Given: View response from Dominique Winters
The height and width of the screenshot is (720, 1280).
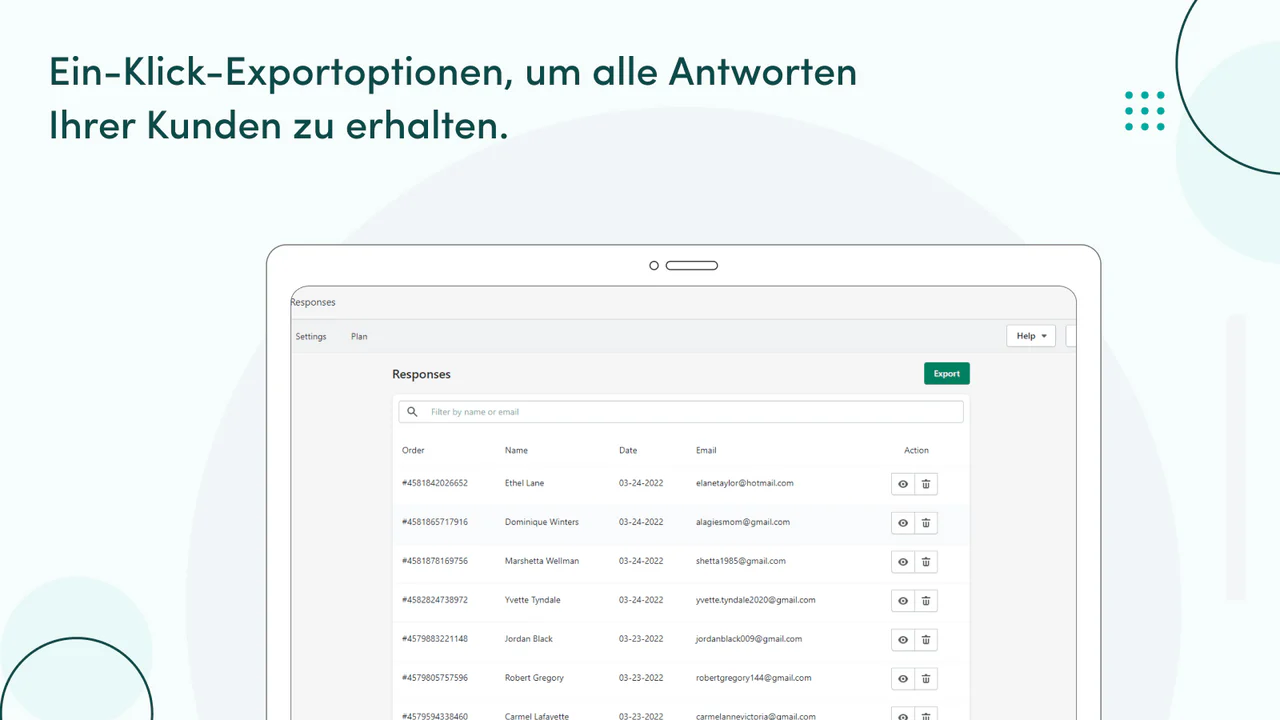Looking at the screenshot, I should tap(903, 523).
